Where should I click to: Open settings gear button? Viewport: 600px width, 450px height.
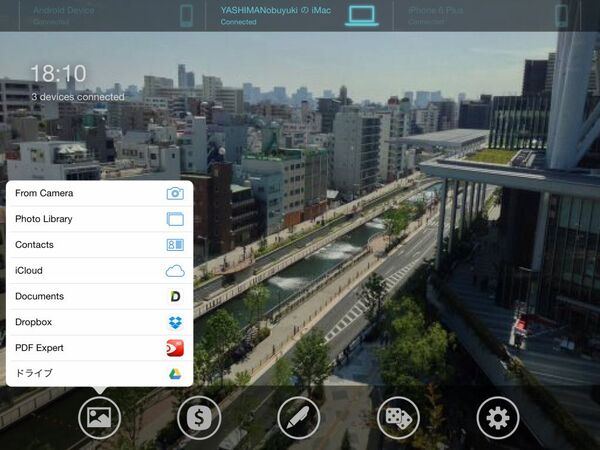(497, 417)
